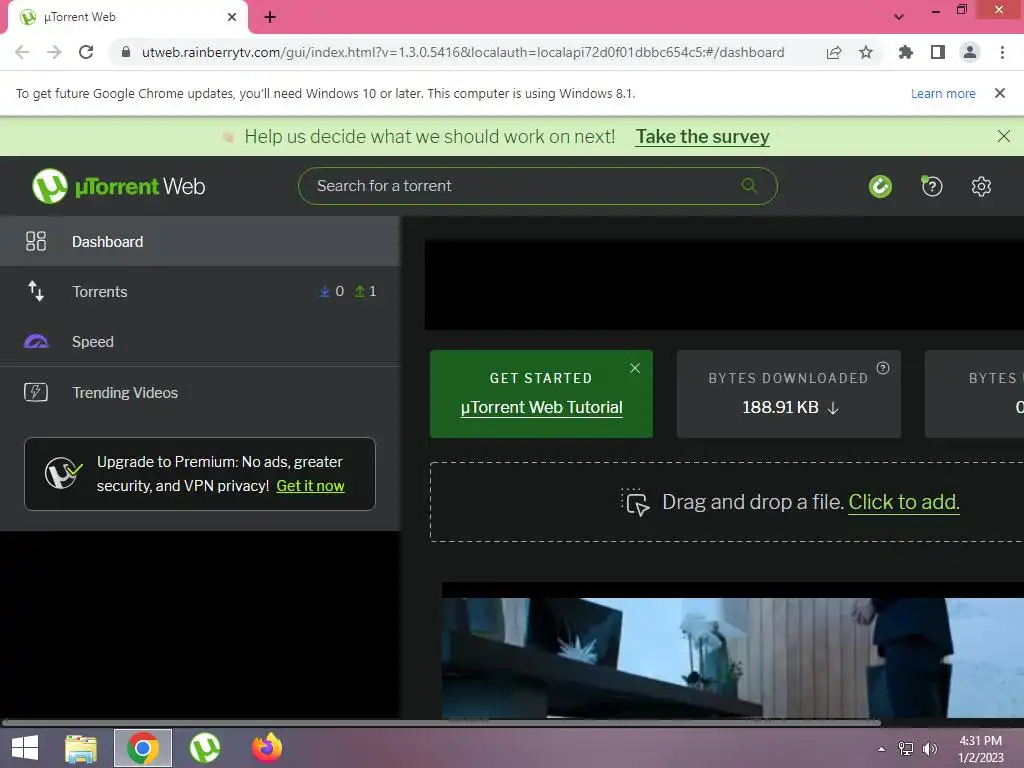Screen dimensions: 1024x768
Task: Toggle the Chrome side panel
Action: point(938,52)
